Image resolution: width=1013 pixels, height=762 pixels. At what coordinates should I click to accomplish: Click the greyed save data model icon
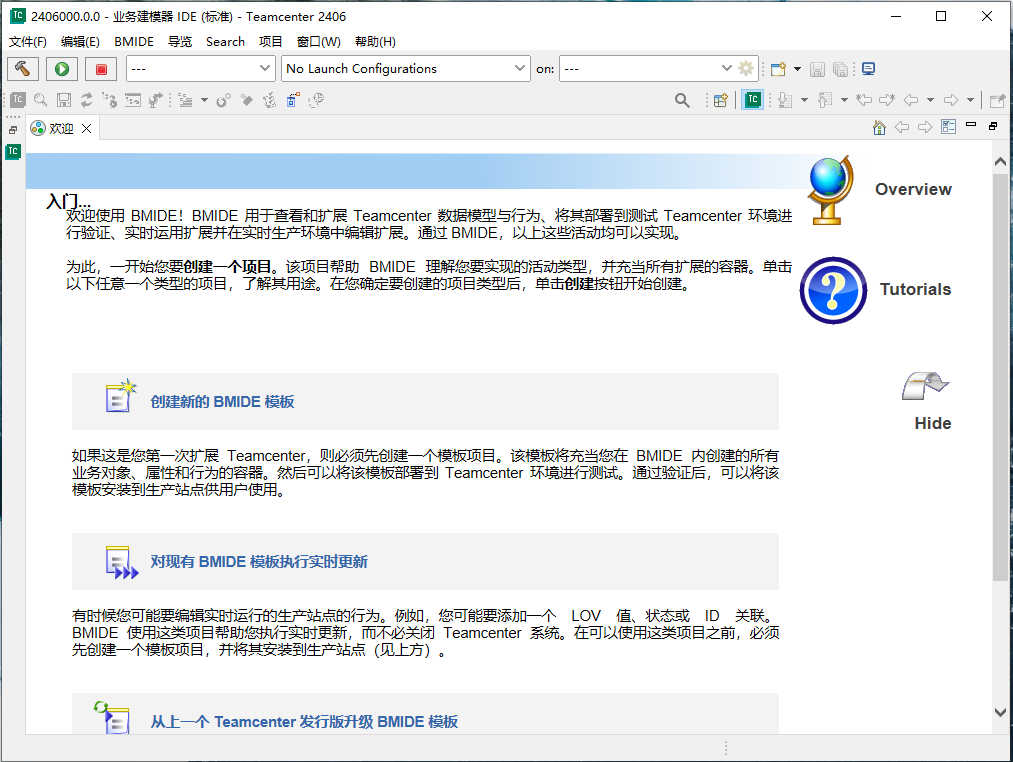(x=63, y=100)
